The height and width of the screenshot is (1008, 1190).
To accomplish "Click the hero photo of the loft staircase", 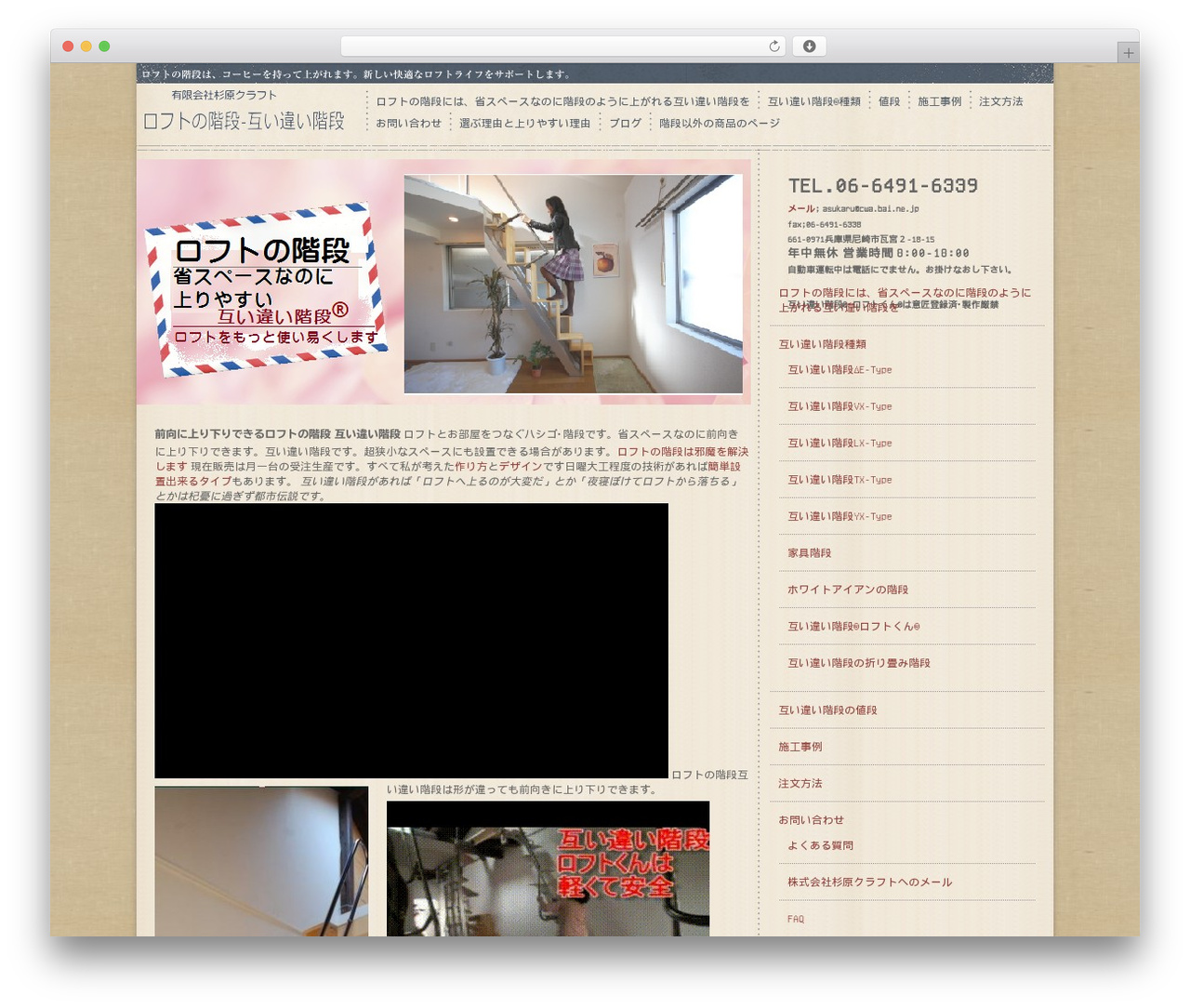I will pyautogui.click(x=574, y=285).
